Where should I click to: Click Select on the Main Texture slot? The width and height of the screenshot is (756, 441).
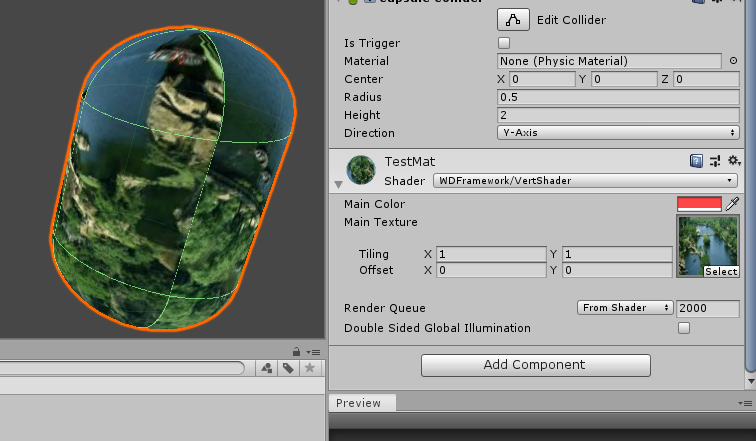click(x=721, y=271)
